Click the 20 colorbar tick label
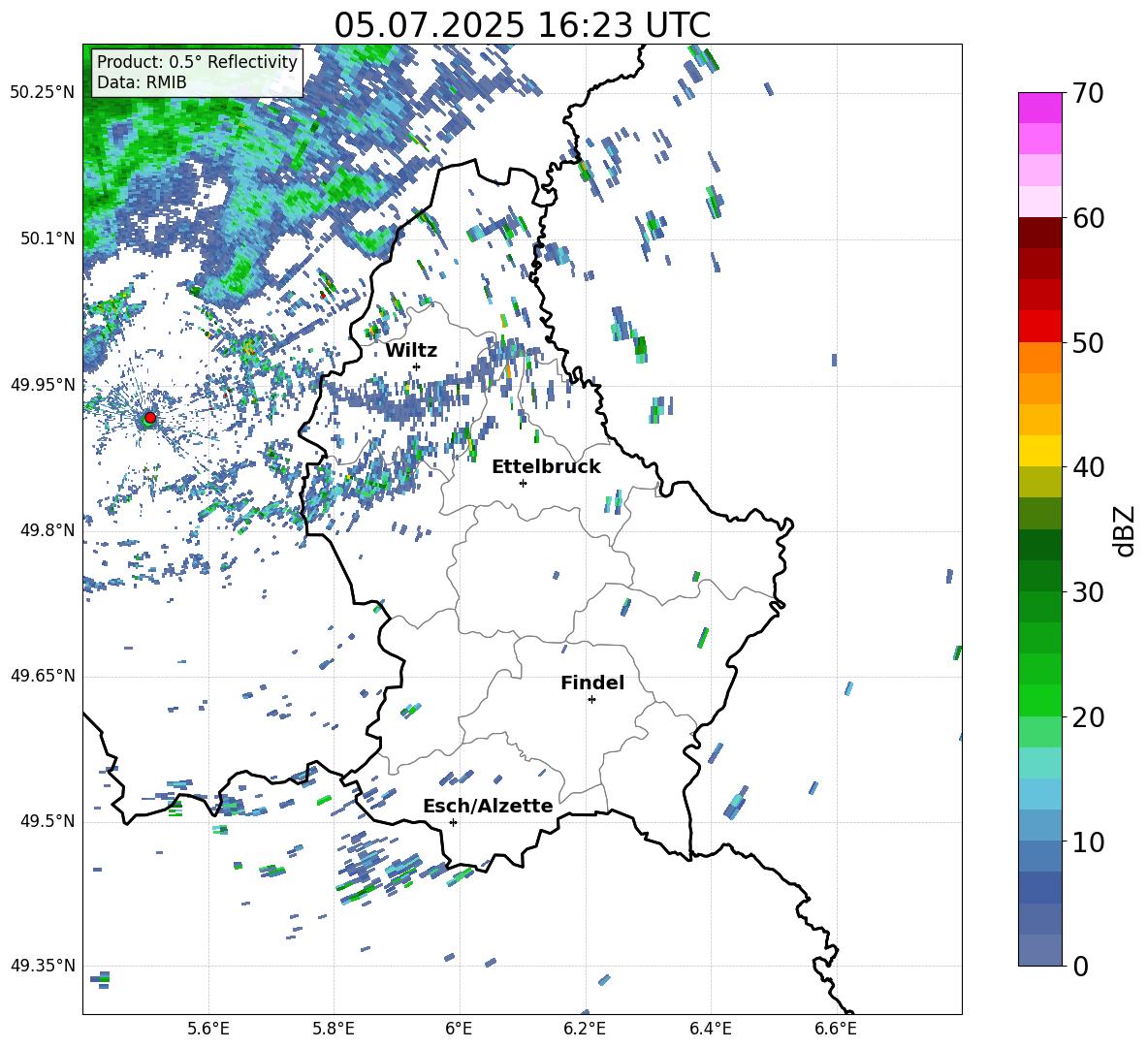The height and width of the screenshot is (1048, 1148). pos(1088,717)
